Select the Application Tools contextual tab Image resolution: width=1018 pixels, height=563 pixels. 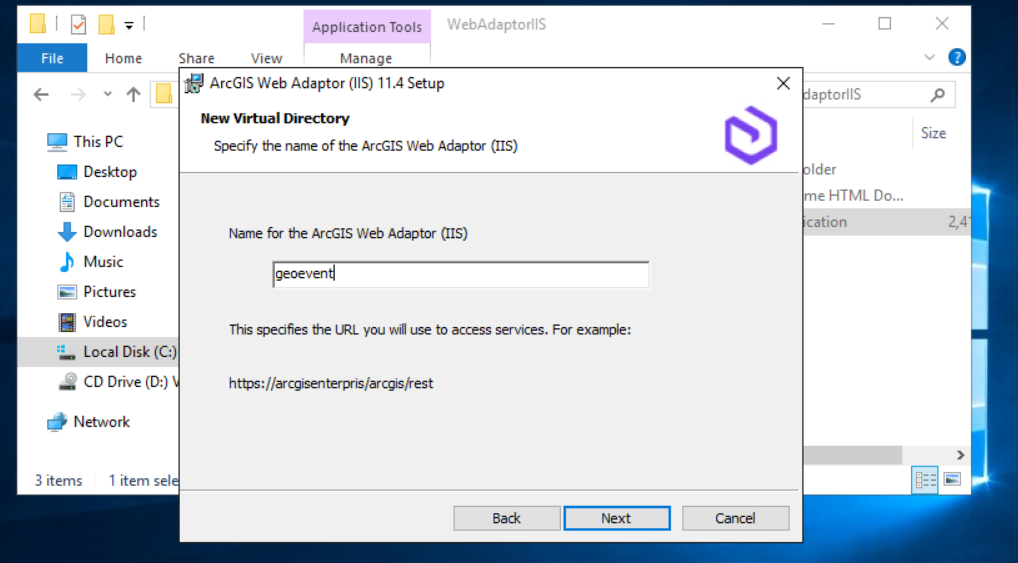pyautogui.click(x=367, y=27)
